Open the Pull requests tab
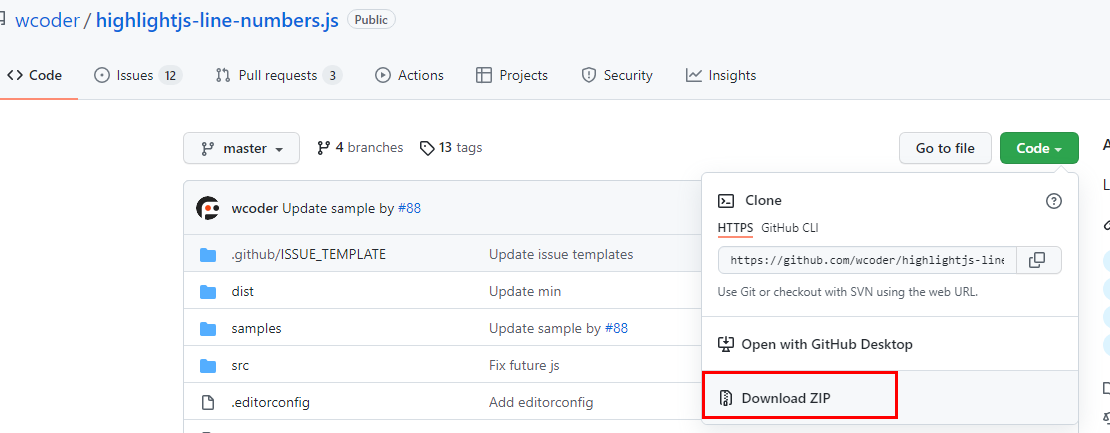The width and height of the screenshot is (1110, 433). (x=279, y=75)
